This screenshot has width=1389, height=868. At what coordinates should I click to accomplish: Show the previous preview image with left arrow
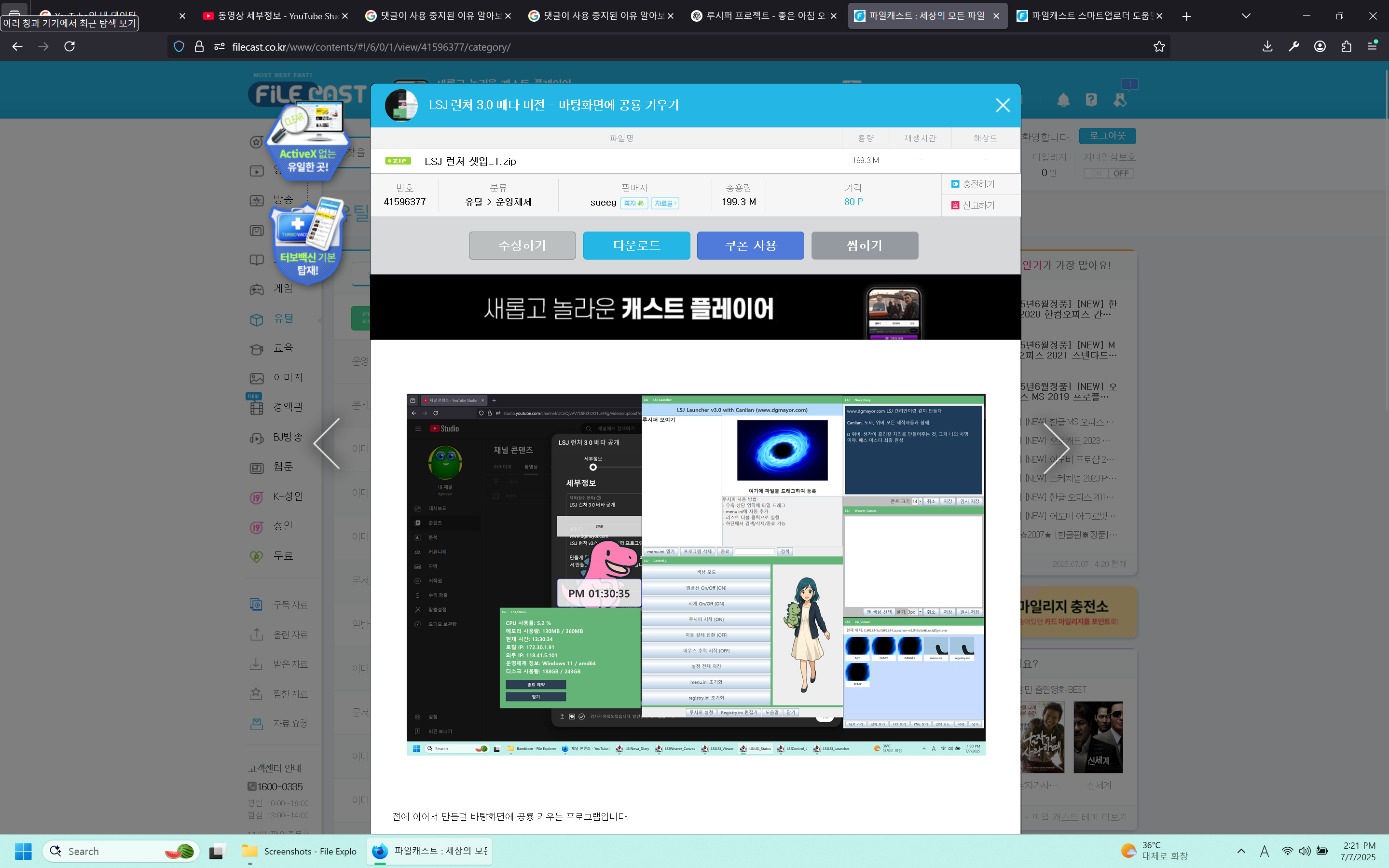click(x=328, y=443)
